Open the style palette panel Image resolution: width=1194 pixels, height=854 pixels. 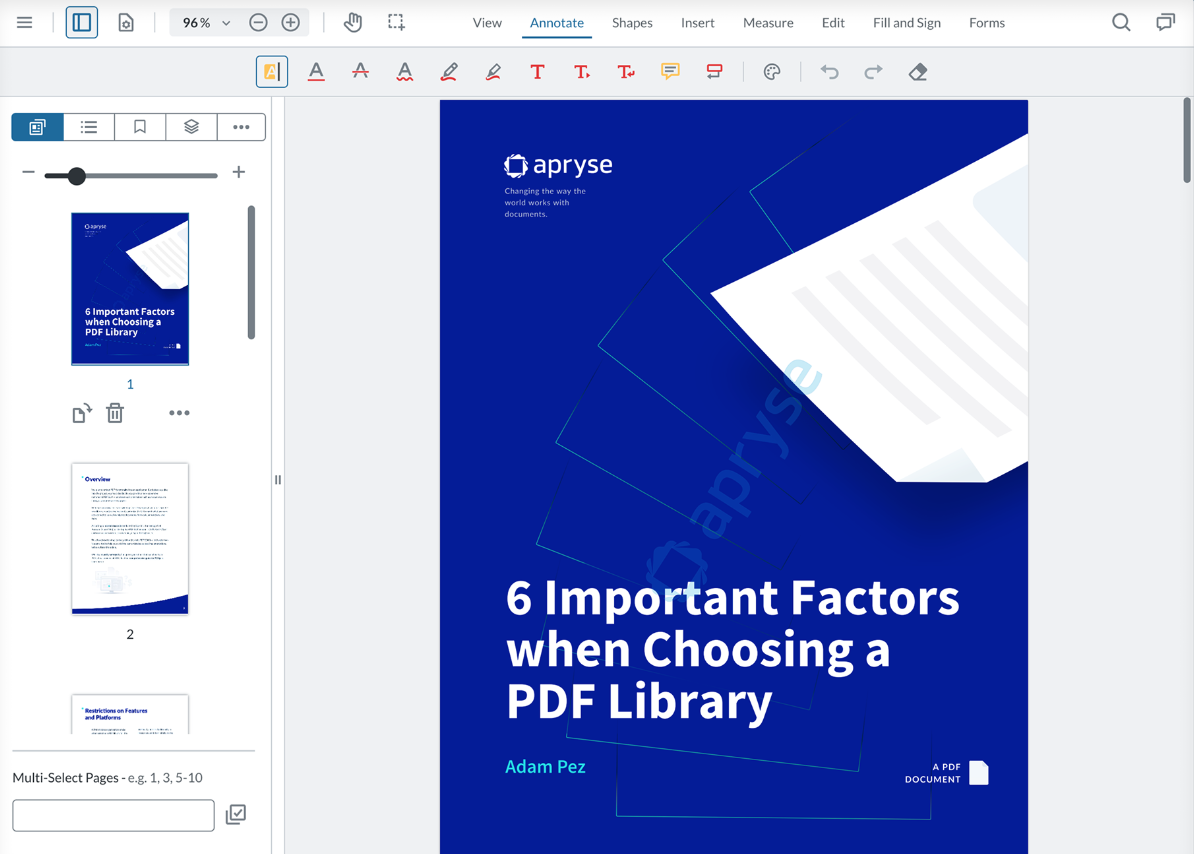tap(771, 72)
